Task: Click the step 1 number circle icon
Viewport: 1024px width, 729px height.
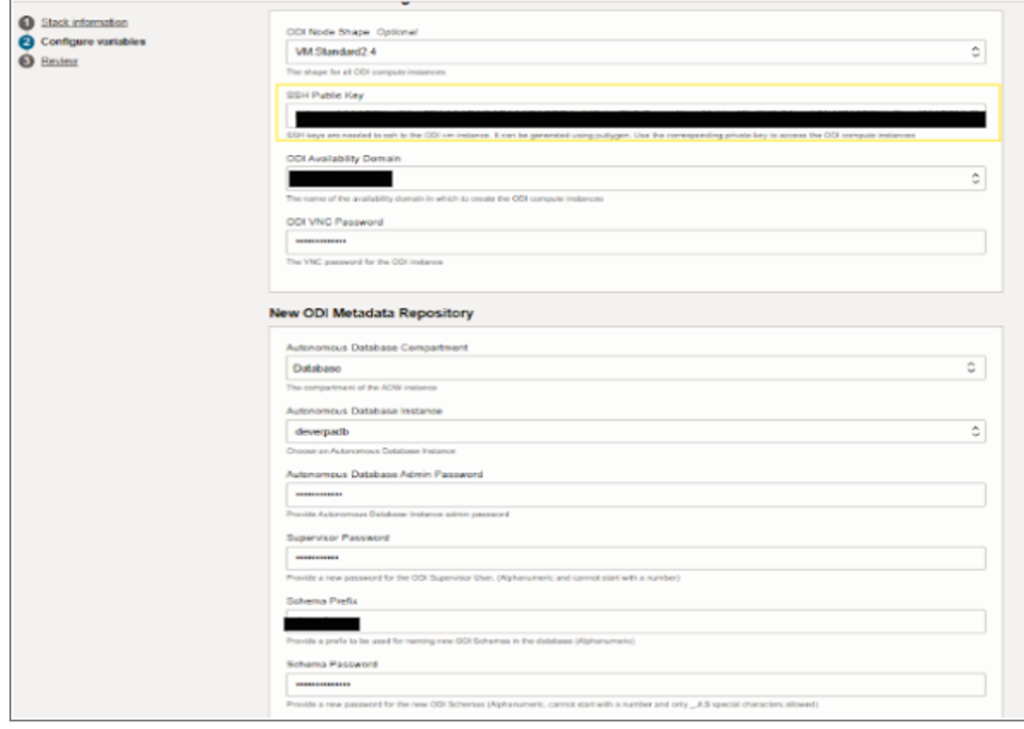Action: (26, 22)
